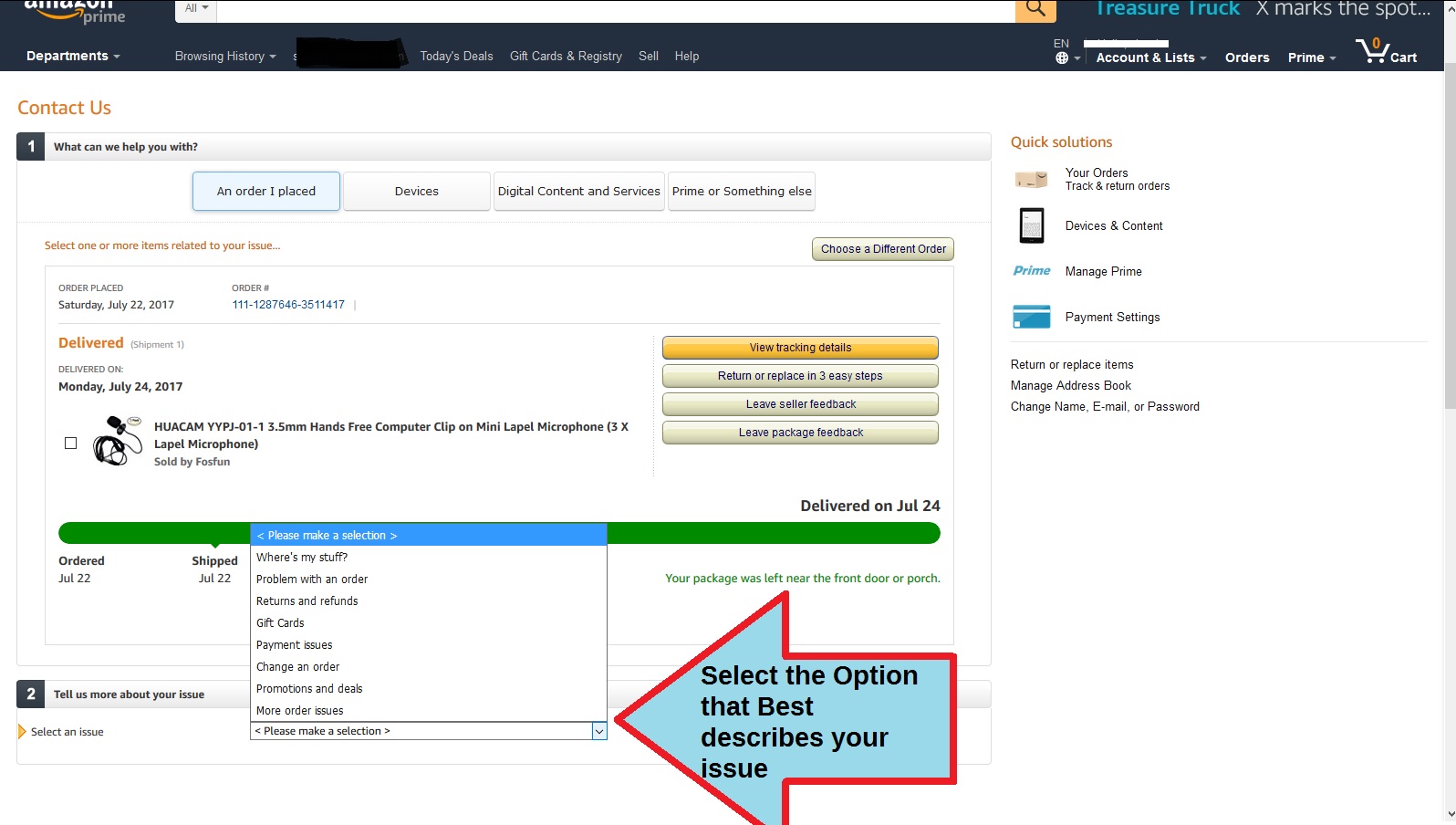
Task: Click the Your Orders package icon
Action: pyautogui.click(x=1031, y=179)
